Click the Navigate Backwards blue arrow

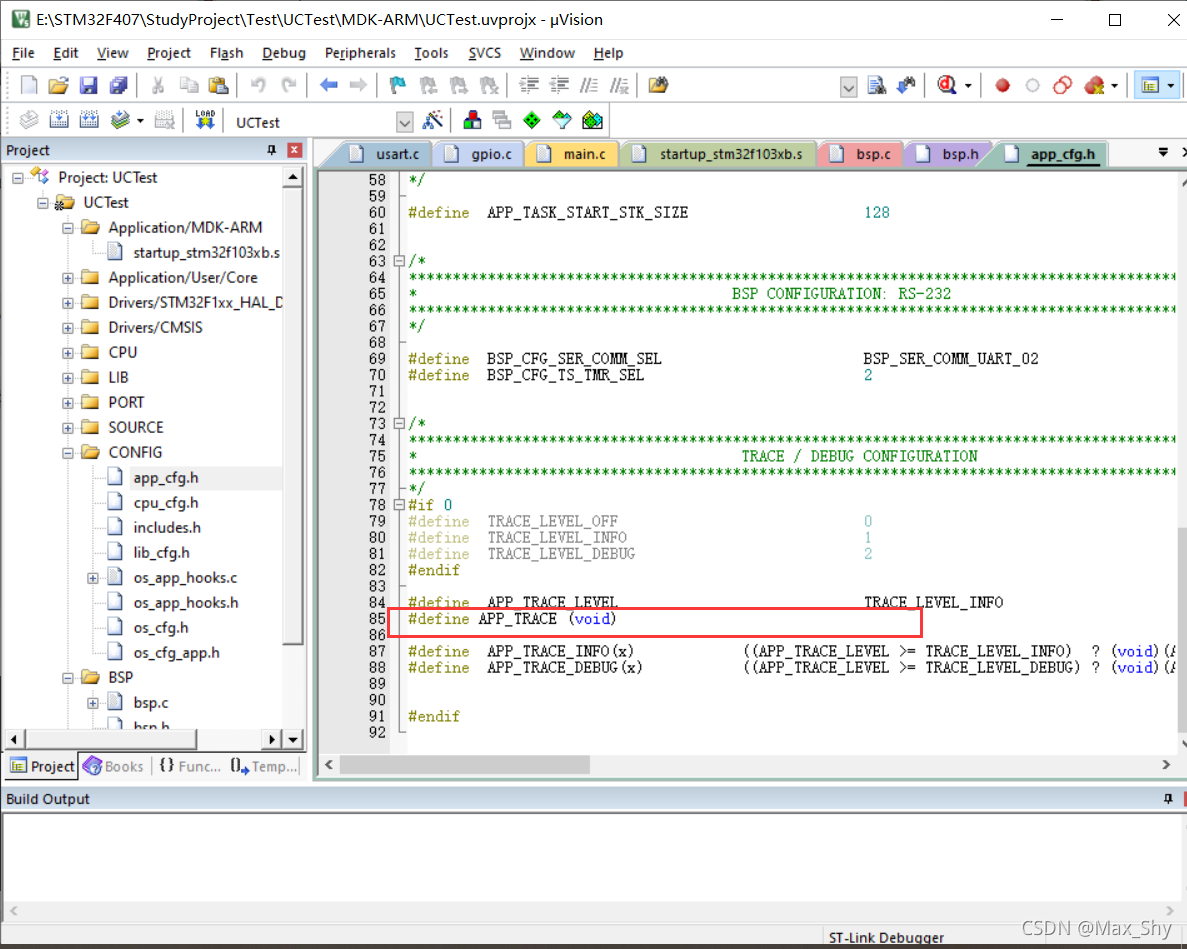(329, 85)
